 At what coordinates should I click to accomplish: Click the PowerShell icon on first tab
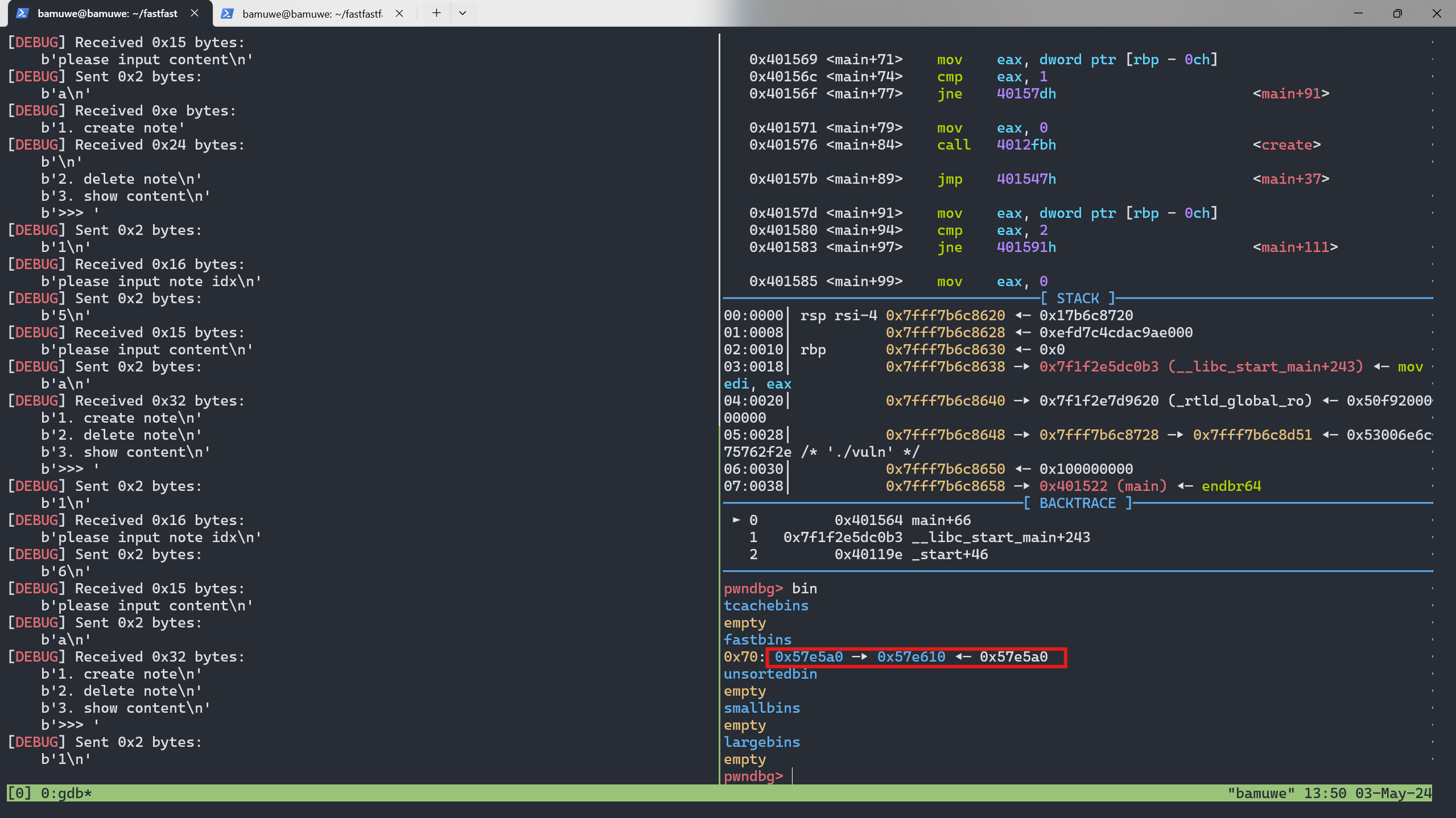pyautogui.click(x=22, y=13)
